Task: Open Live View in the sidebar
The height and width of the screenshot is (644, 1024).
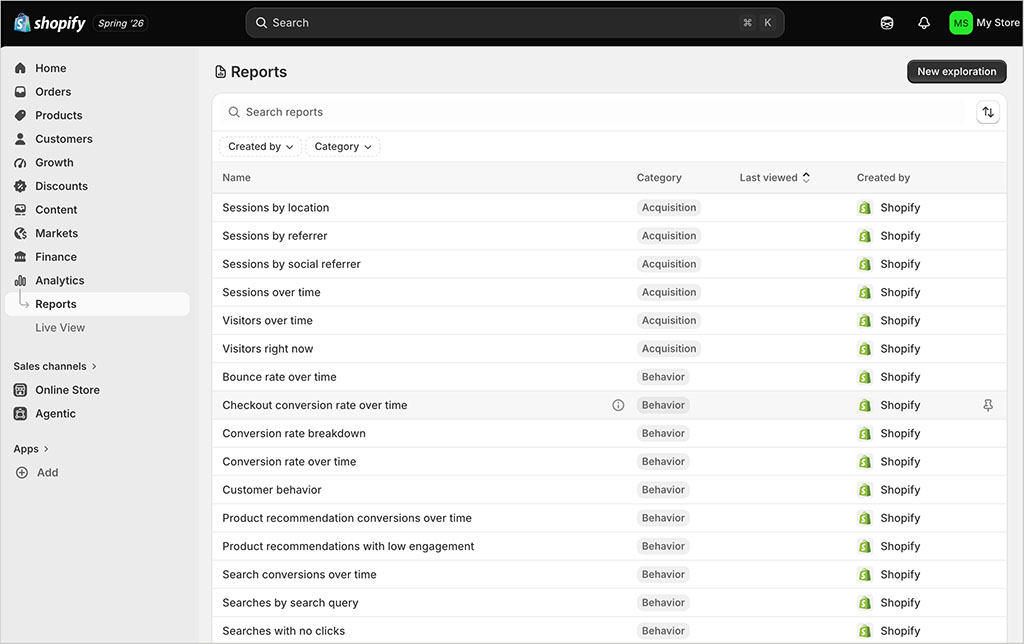Action: (60, 327)
